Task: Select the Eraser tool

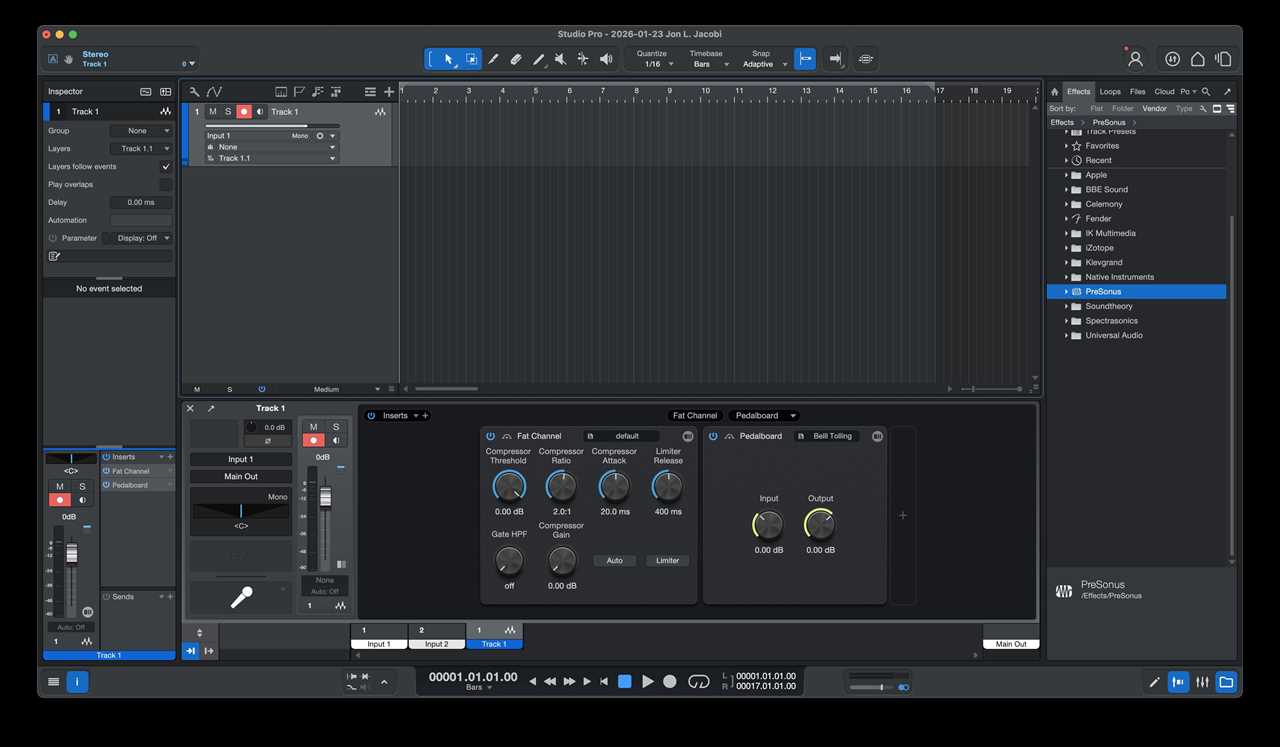Action: [x=516, y=58]
